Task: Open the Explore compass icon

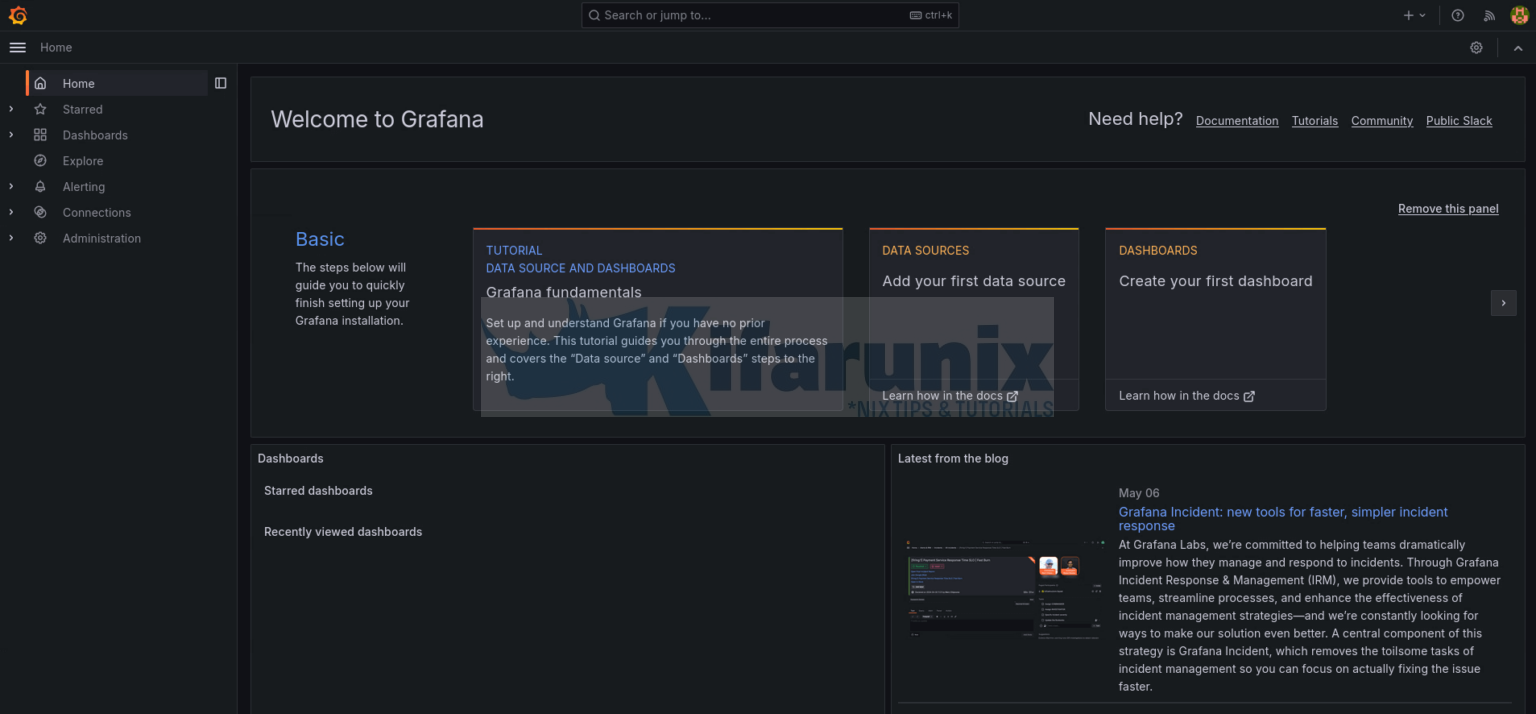Action: 40,160
